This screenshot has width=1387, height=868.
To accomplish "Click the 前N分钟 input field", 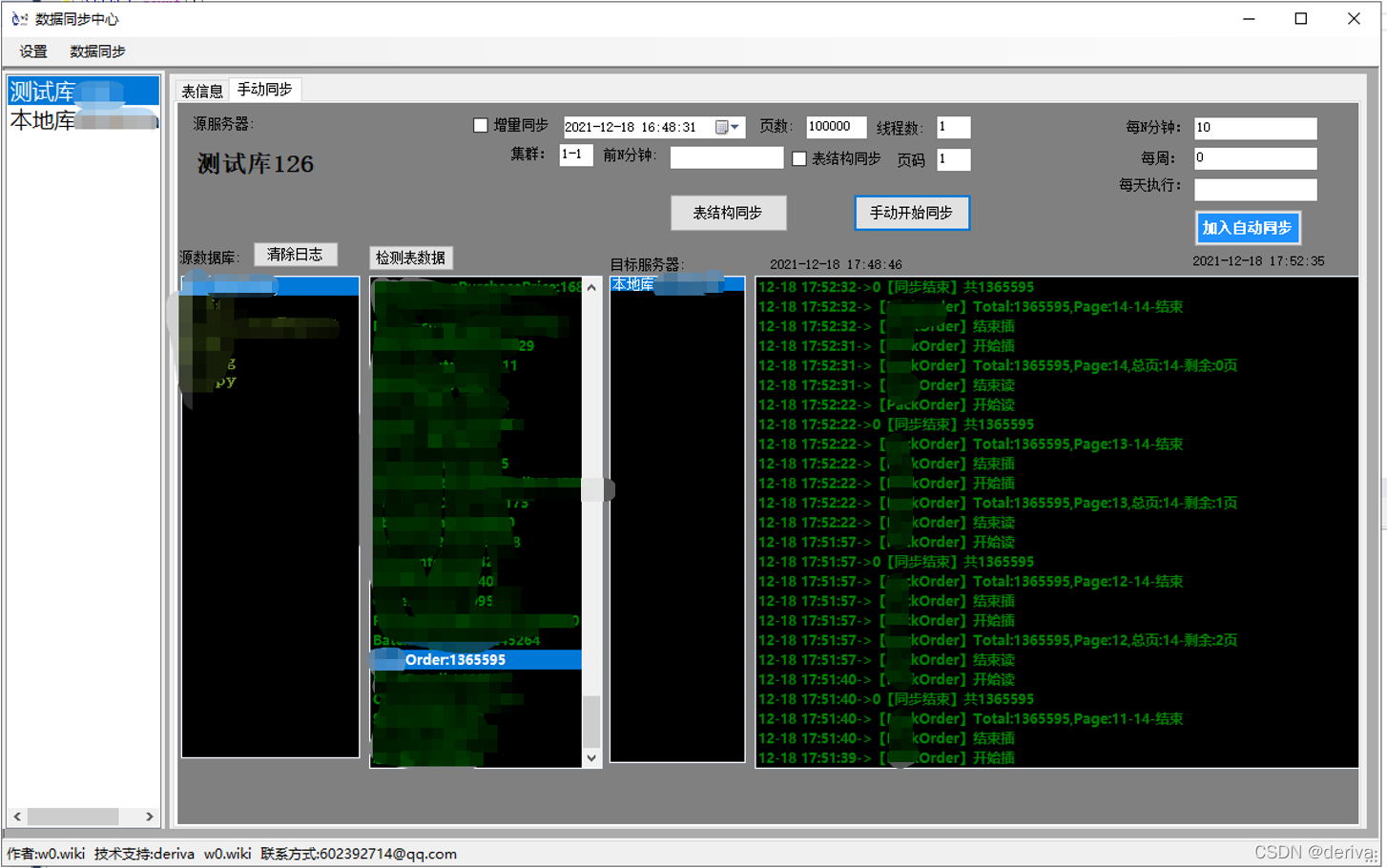I will pyautogui.click(x=726, y=157).
